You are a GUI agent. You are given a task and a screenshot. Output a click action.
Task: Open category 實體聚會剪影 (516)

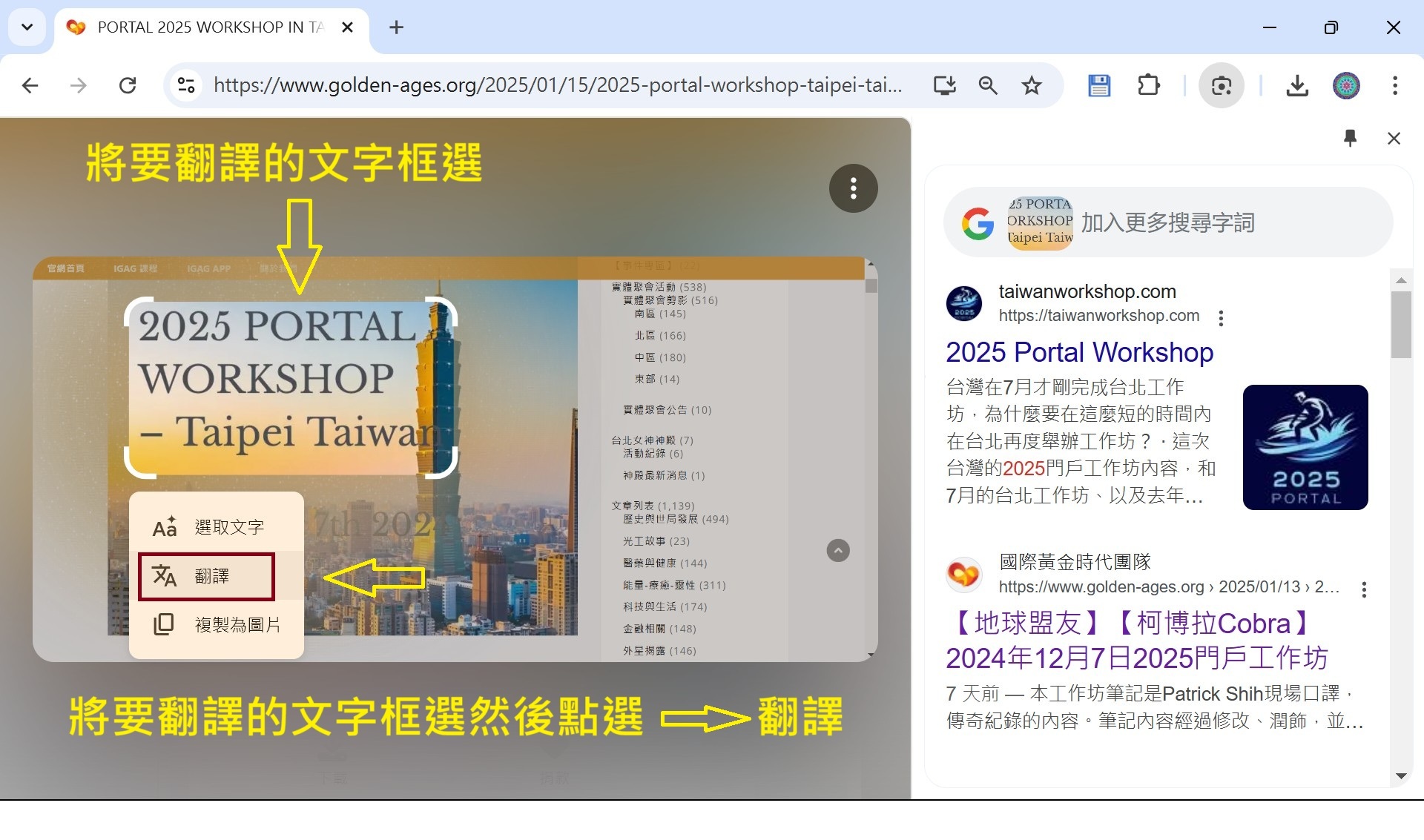[670, 300]
